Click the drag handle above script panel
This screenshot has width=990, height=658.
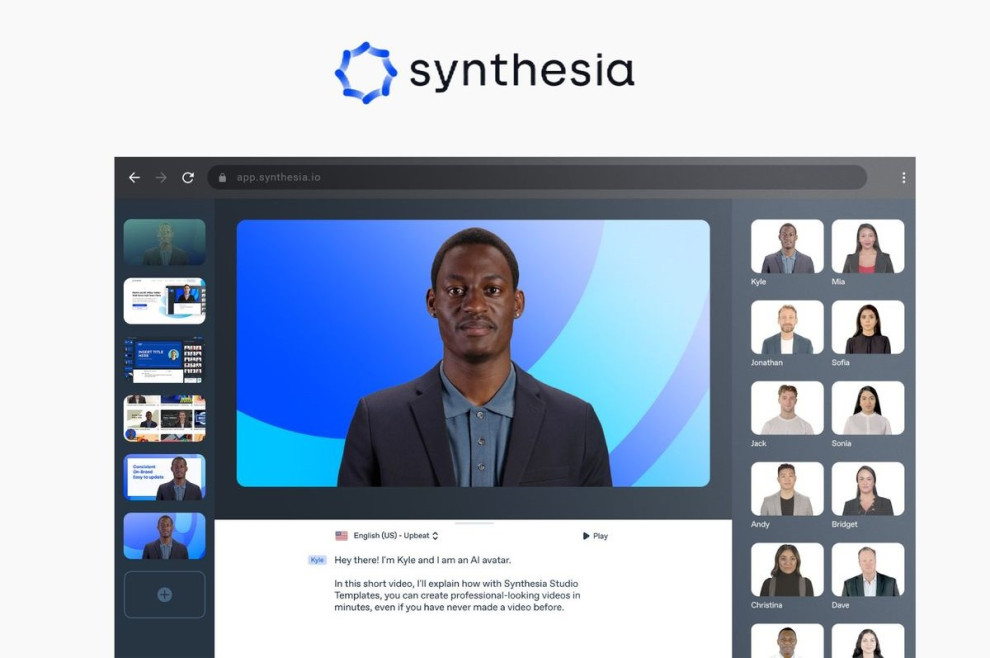point(474,523)
